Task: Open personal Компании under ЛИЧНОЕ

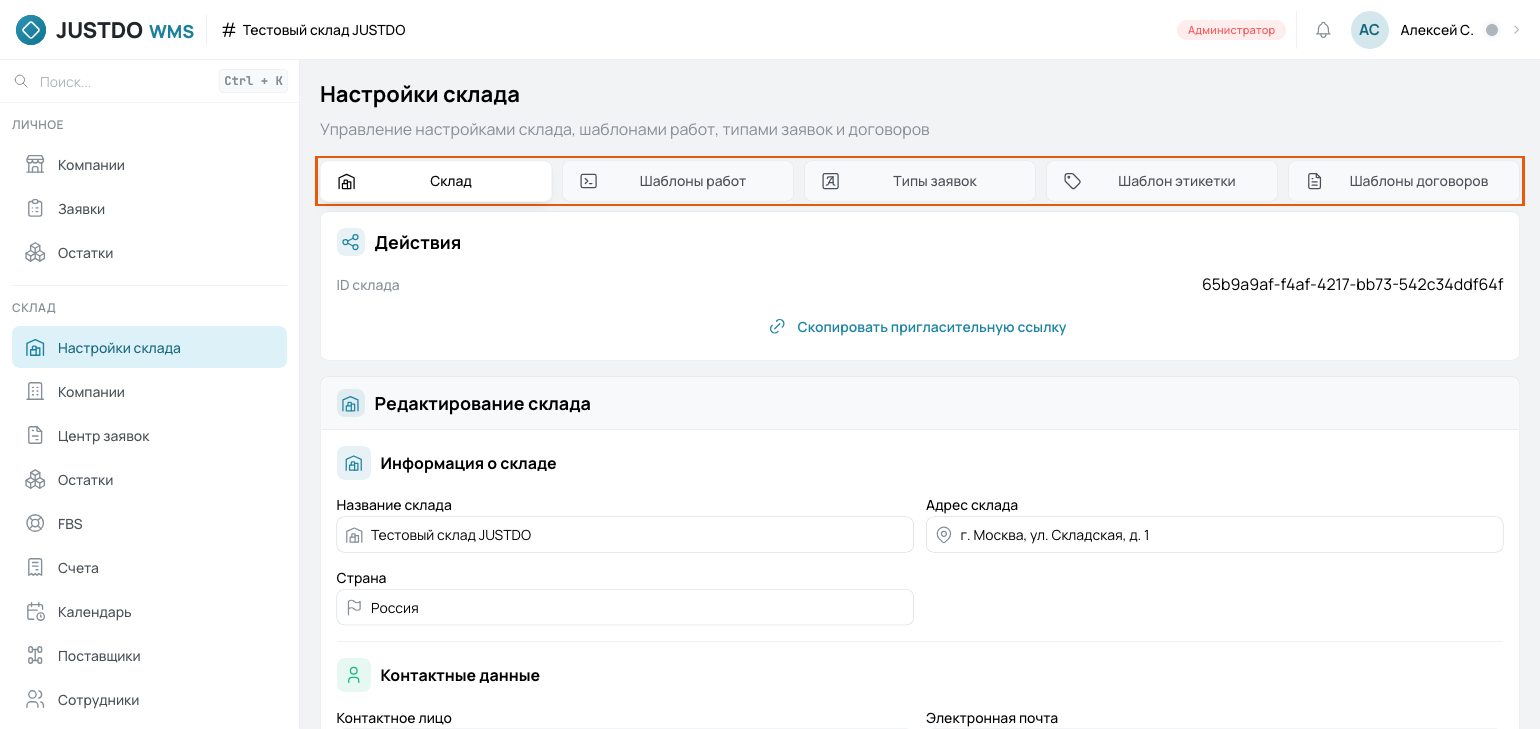Action: (149, 165)
